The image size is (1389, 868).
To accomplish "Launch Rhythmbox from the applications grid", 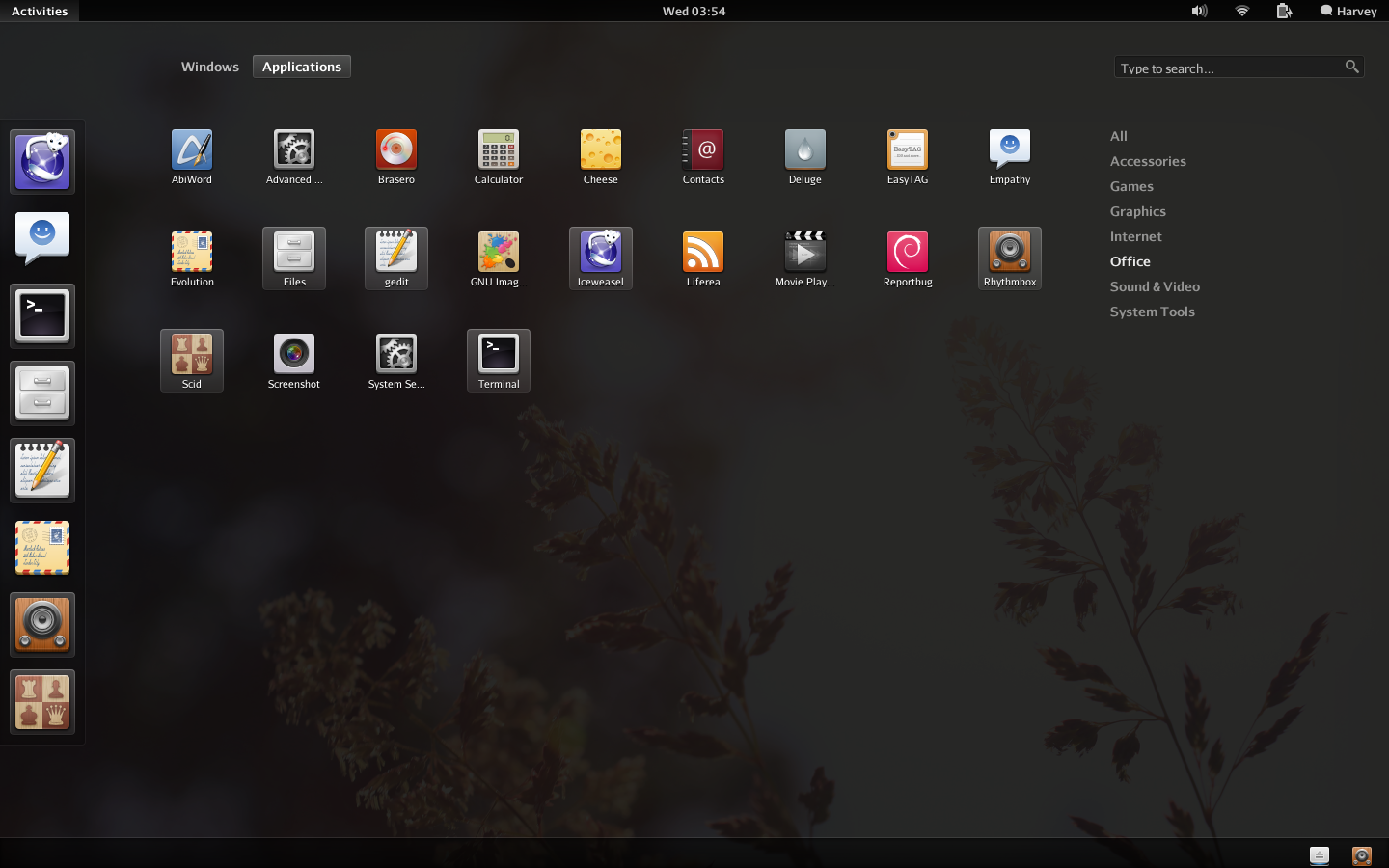I will [1010, 258].
